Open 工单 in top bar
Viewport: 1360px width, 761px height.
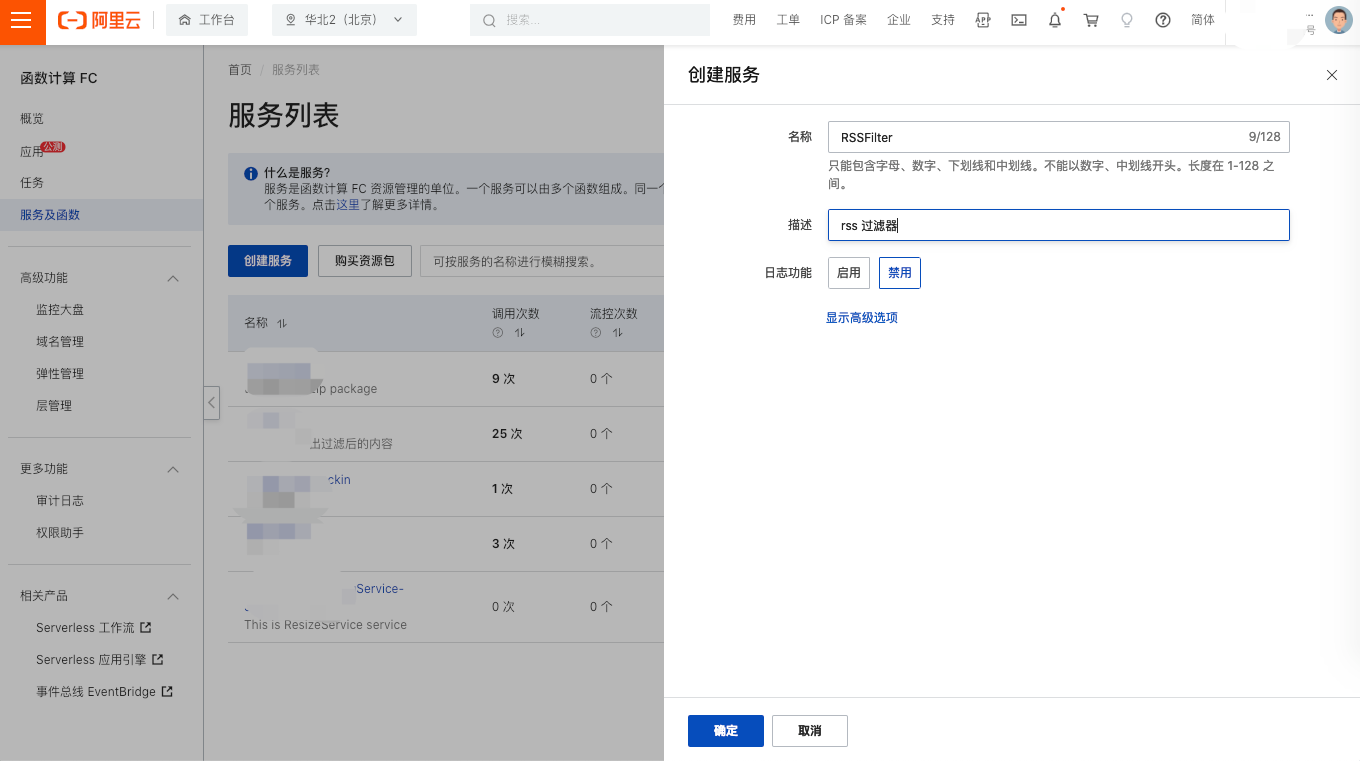[788, 20]
